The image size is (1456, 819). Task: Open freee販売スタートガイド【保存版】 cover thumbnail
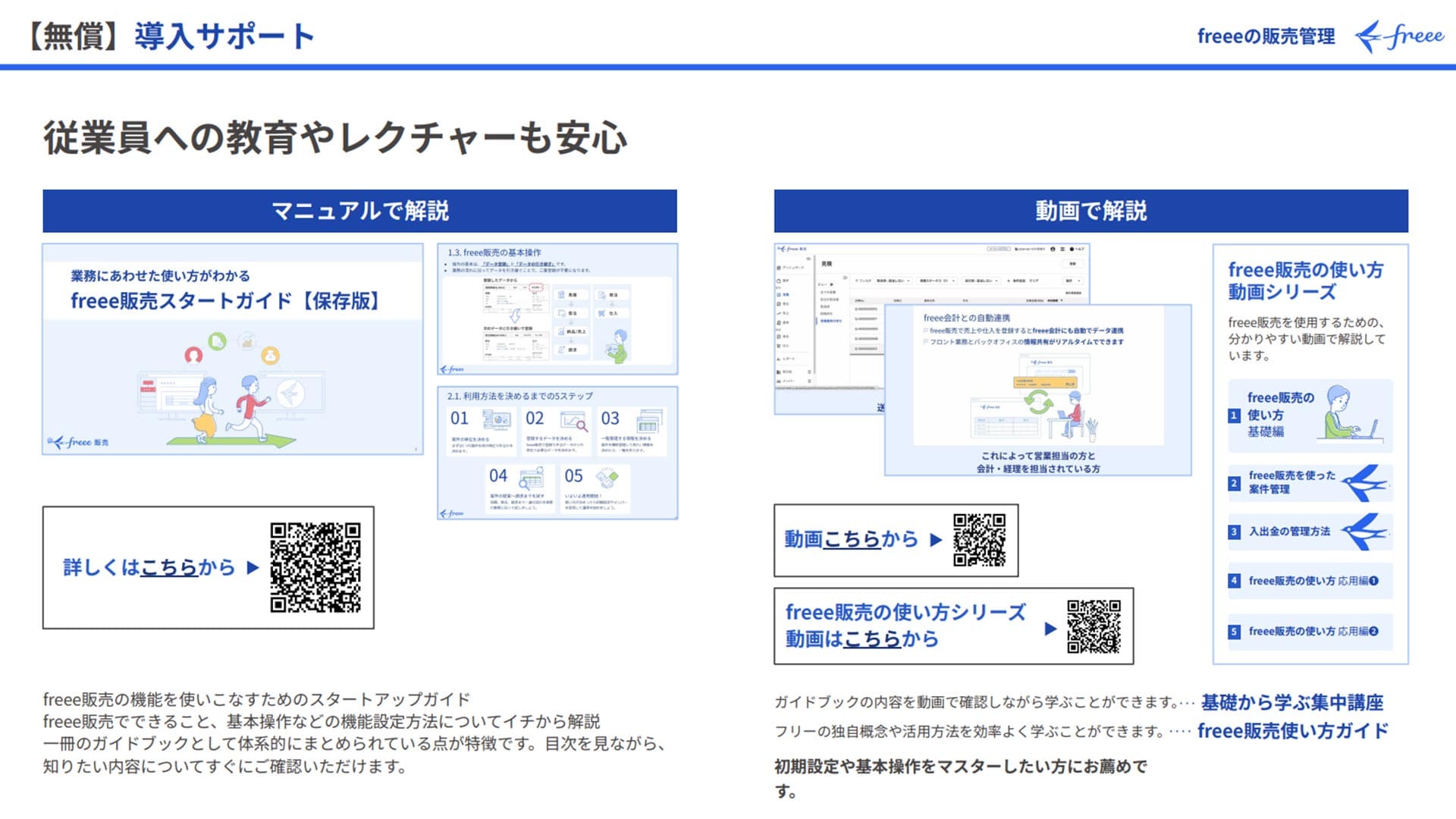232,349
